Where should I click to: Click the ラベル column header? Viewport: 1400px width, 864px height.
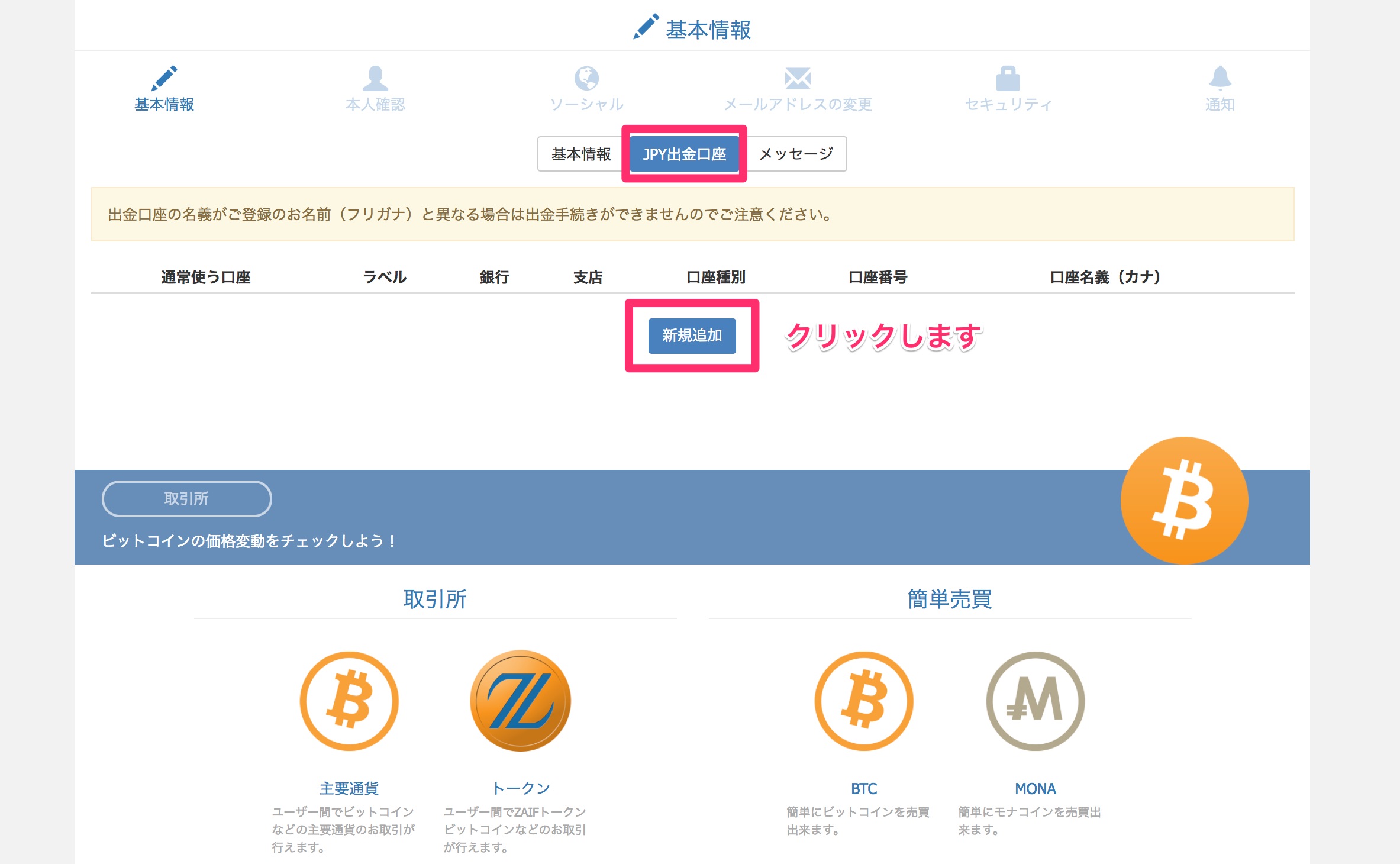[x=384, y=277]
